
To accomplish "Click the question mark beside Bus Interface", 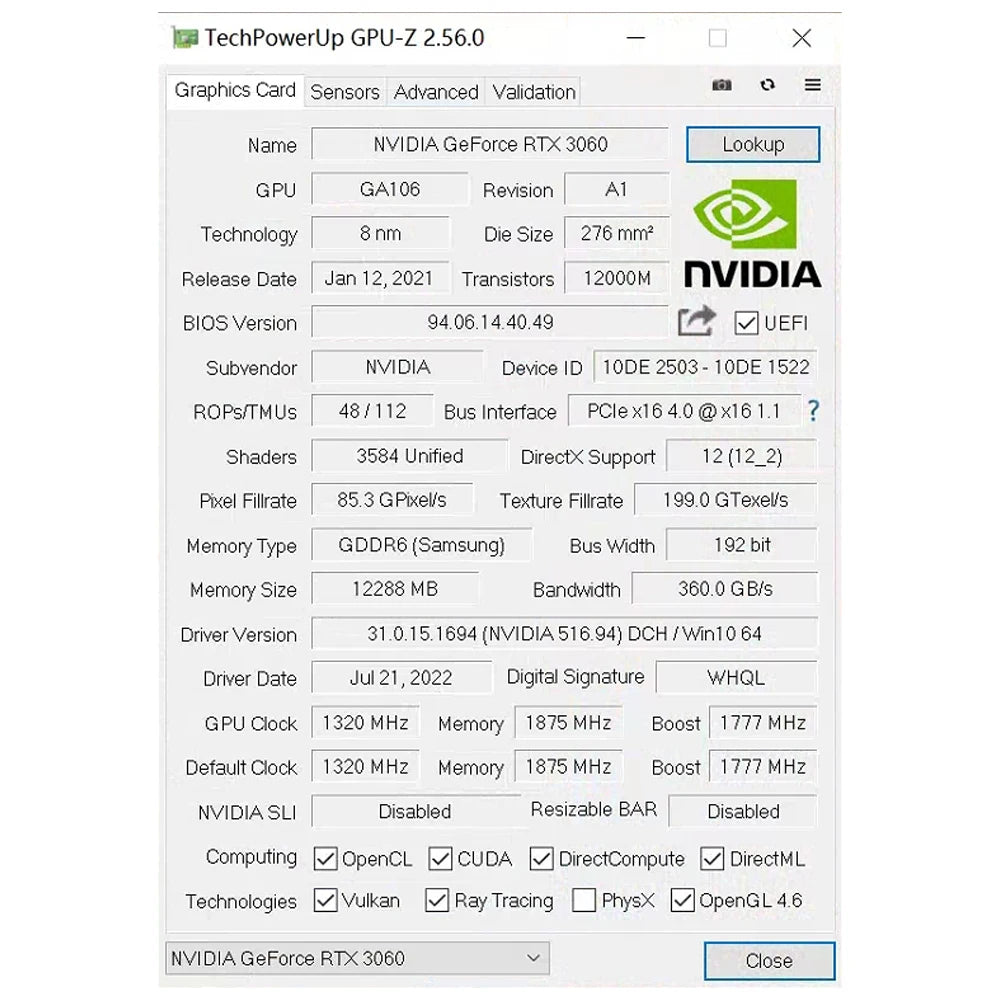I will coord(814,411).
